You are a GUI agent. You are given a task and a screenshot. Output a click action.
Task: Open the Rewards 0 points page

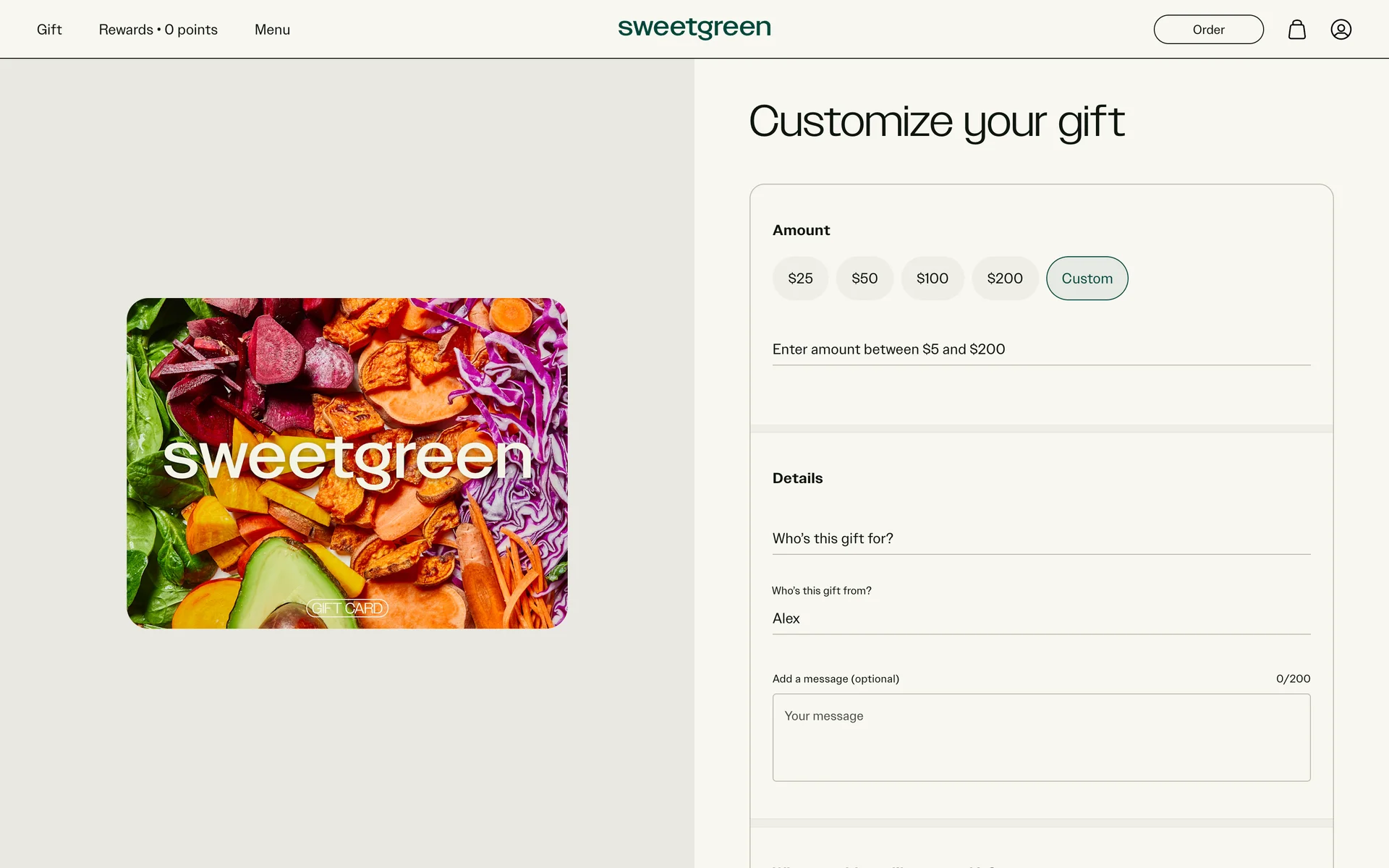[158, 30]
